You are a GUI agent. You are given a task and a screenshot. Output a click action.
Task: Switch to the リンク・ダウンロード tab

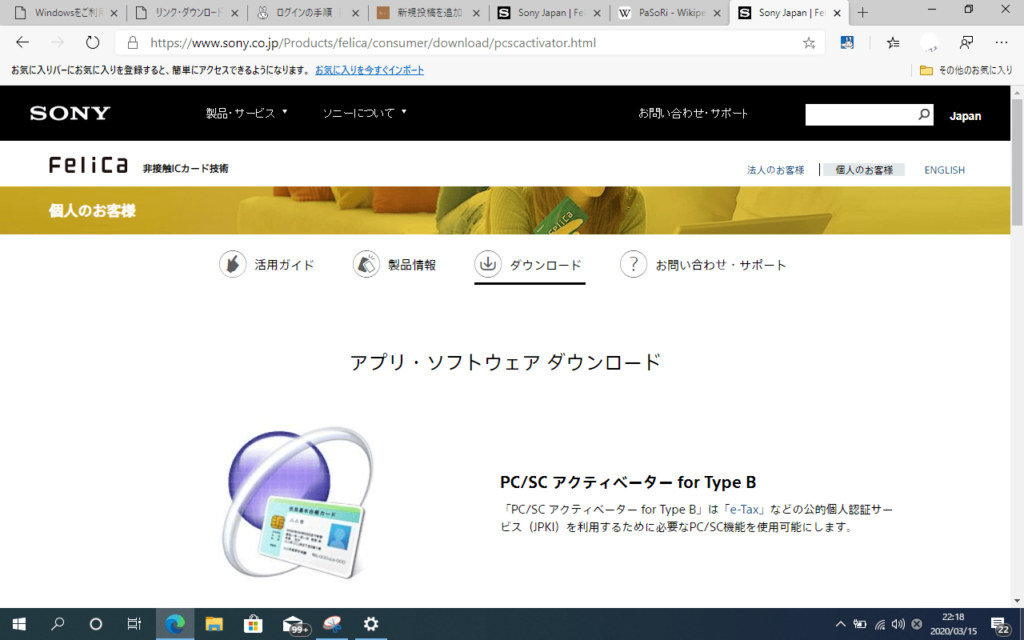(x=186, y=13)
